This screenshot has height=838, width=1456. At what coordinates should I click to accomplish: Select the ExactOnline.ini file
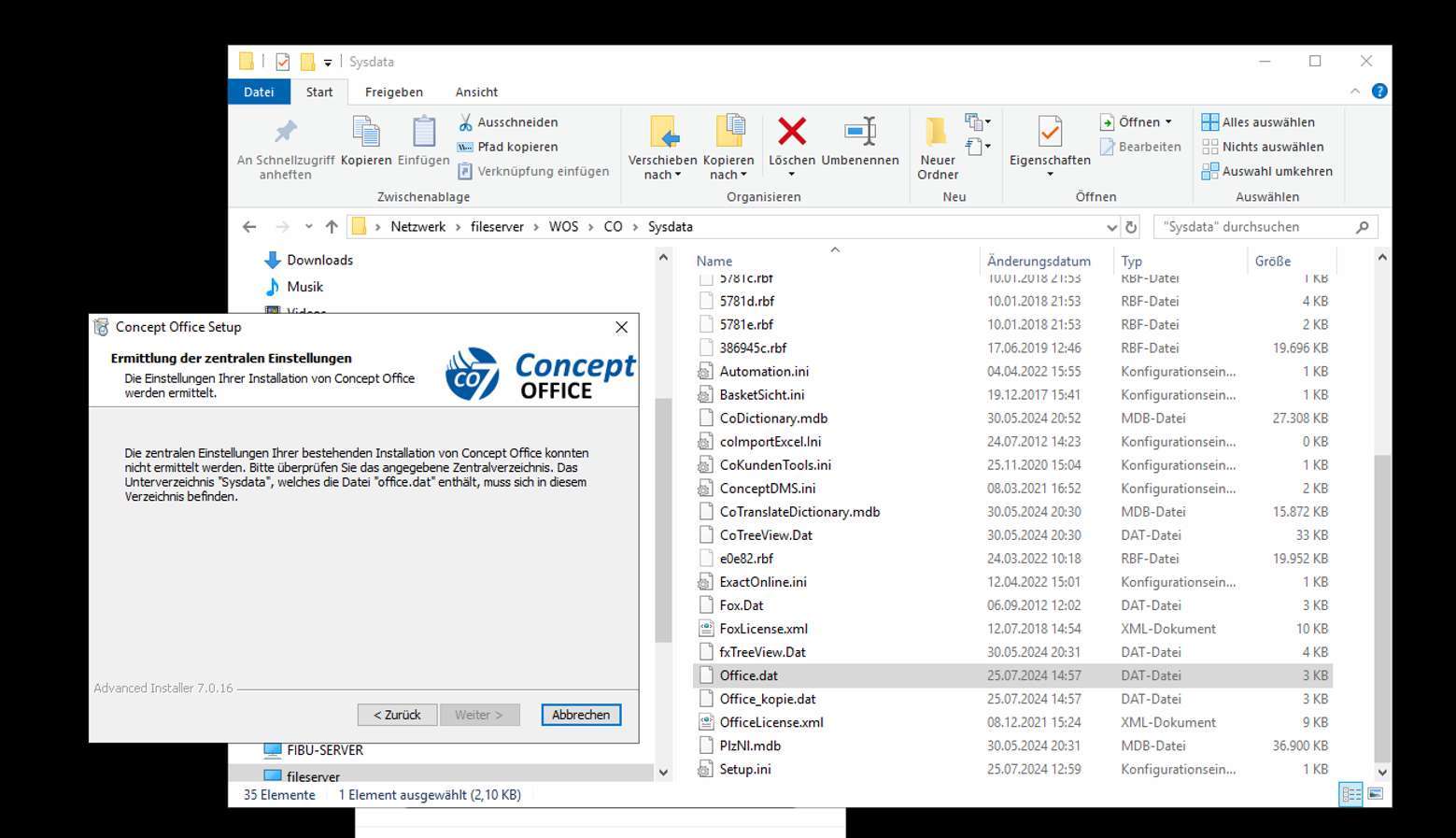tap(763, 582)
